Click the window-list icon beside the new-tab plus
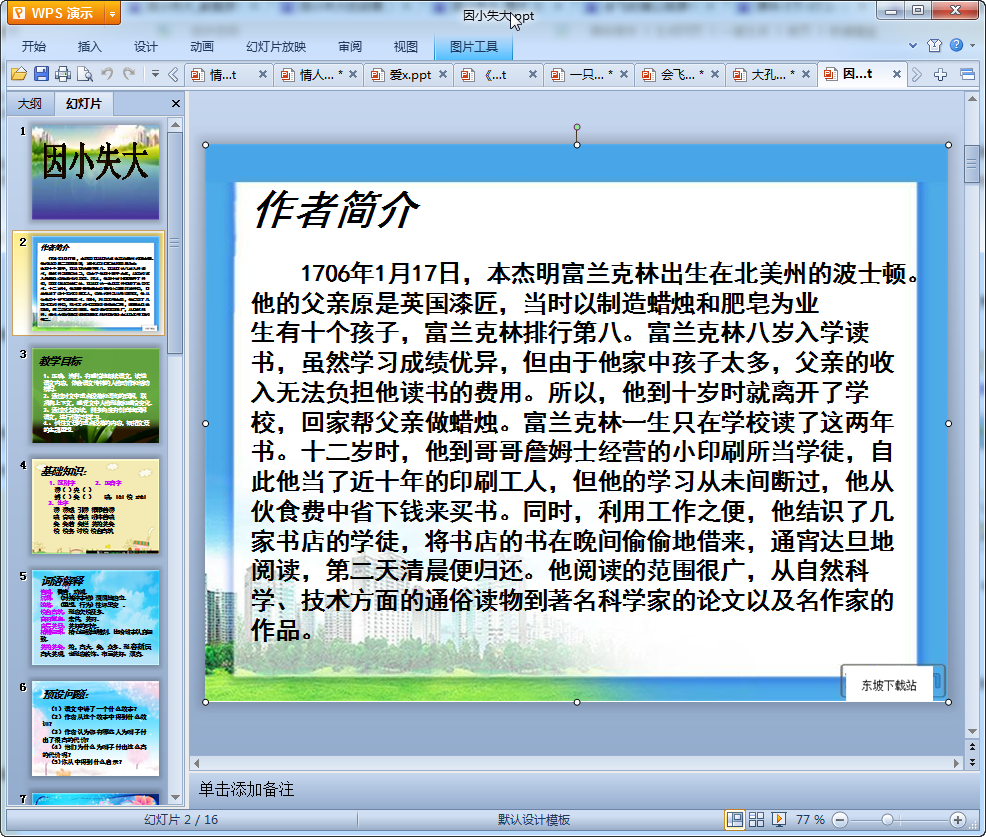The height and width of the screenshot is (837, 986). pyautogui.click(x=967, y=75)
